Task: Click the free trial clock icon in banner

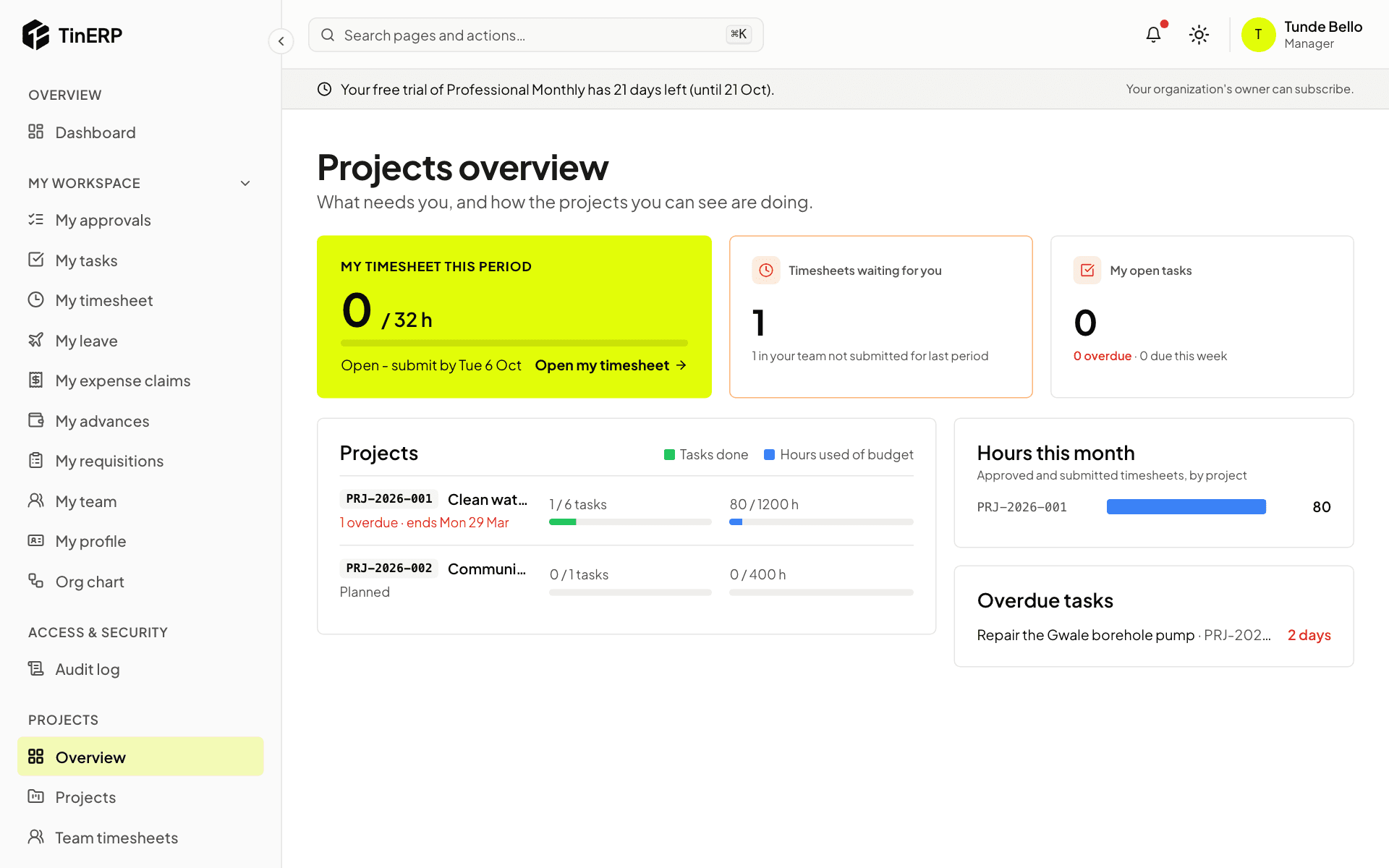Action: pos(325,89)
